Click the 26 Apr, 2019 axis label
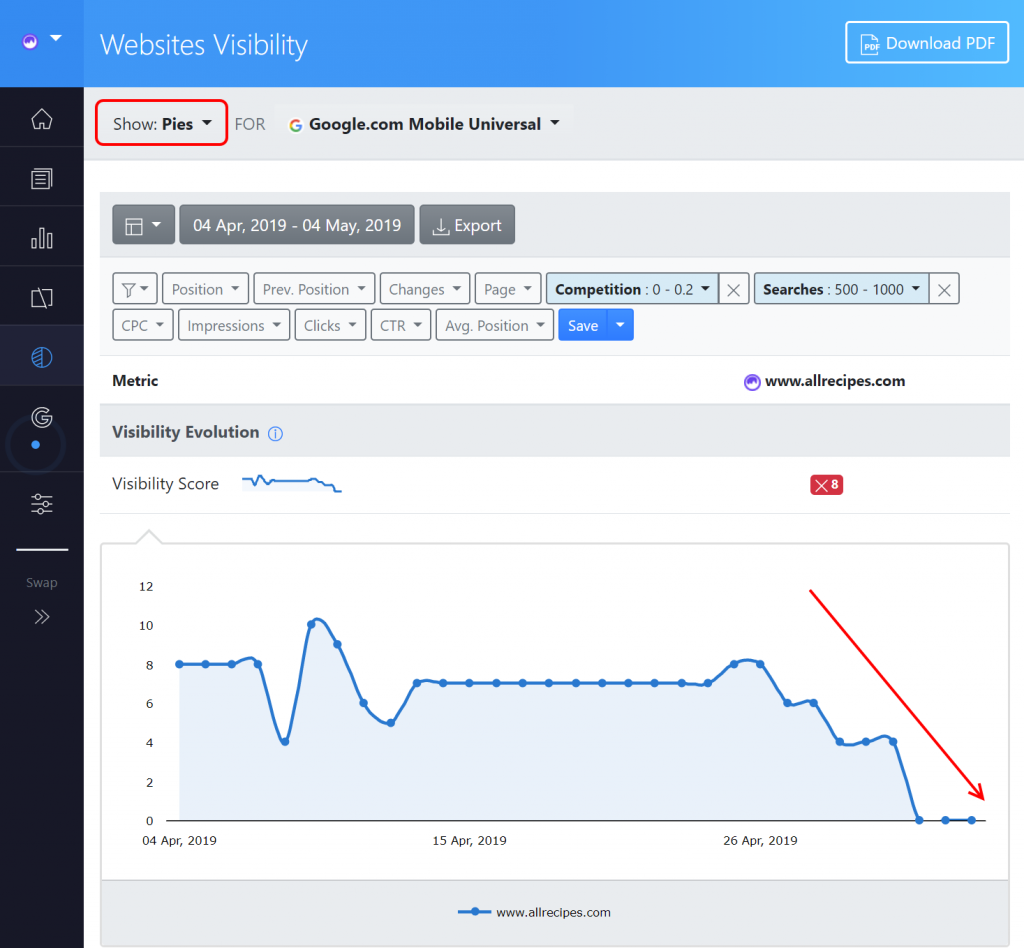The image size is (1024, 948). tap(760, 840)
